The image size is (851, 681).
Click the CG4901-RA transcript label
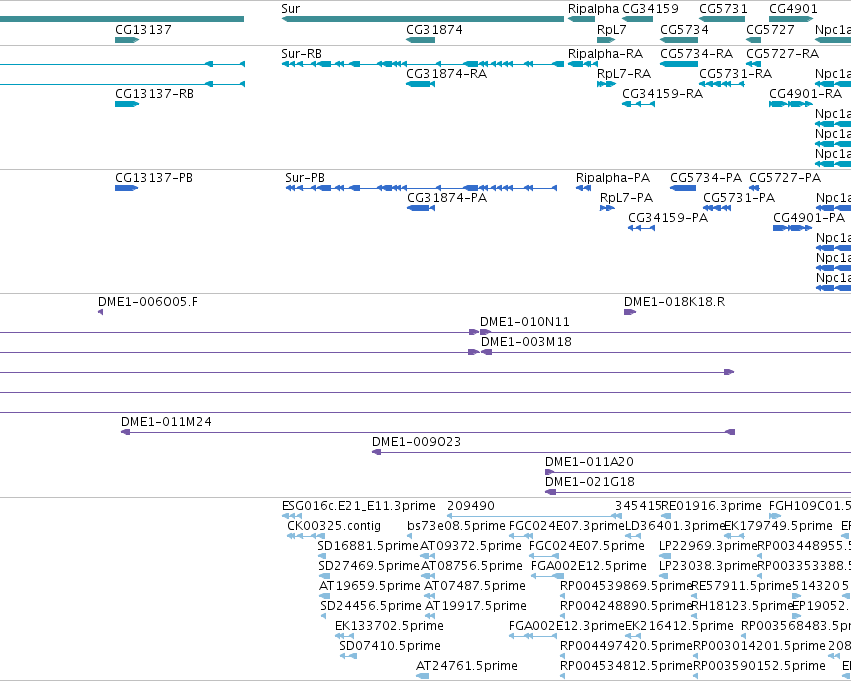(805, 94)
